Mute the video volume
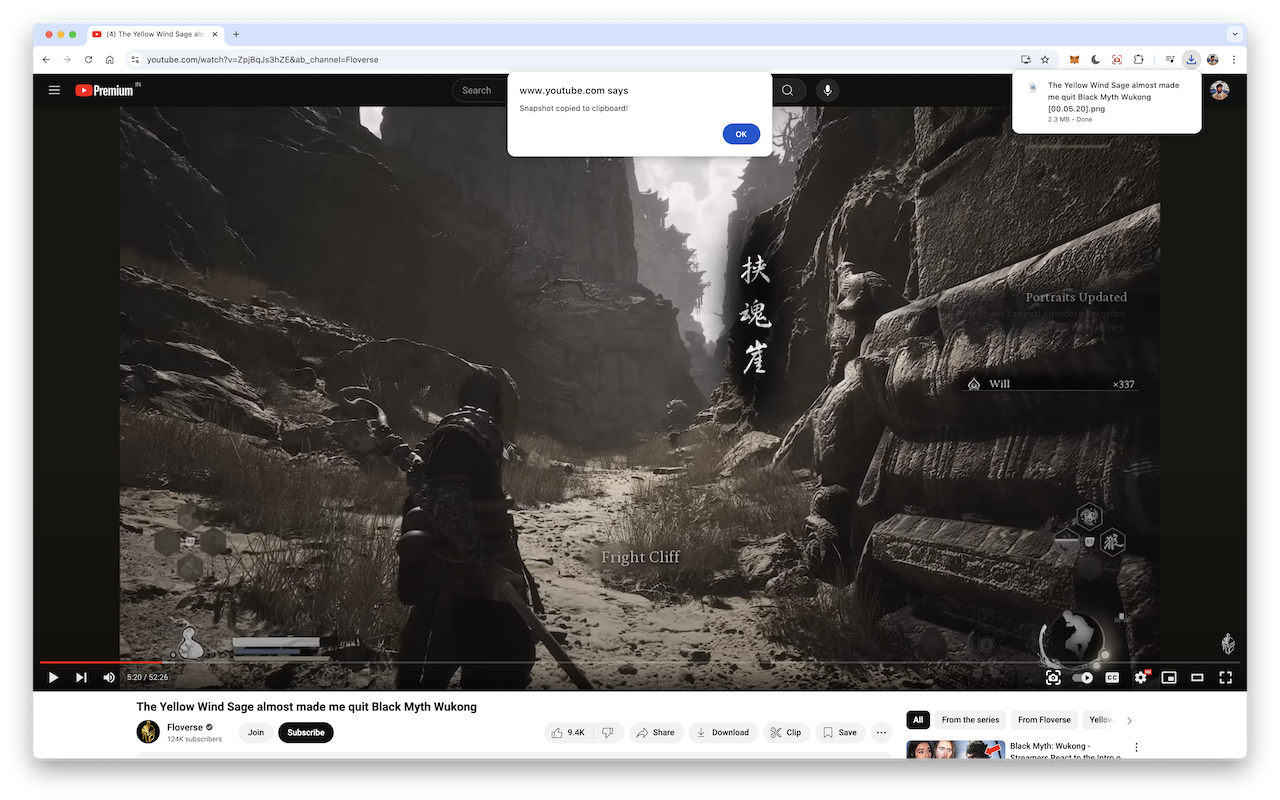Viewport: 1280px width, 800px height. [109, 677]
